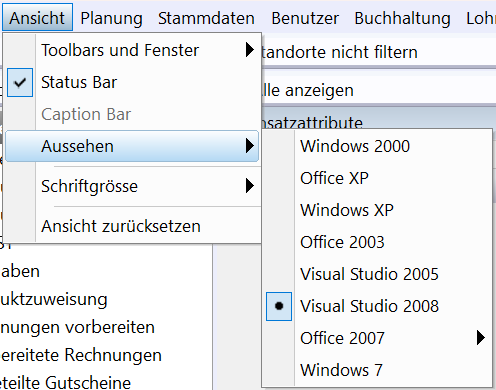Click Visual Studio 2008 radio bullet
Screen dimensions: 496x390
click(x=279, y=306)
